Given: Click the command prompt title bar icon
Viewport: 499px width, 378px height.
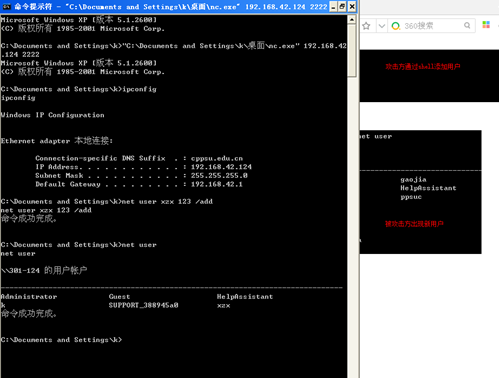Looking at the screenshot, I should pyautogui.click(x=7, y=6).
